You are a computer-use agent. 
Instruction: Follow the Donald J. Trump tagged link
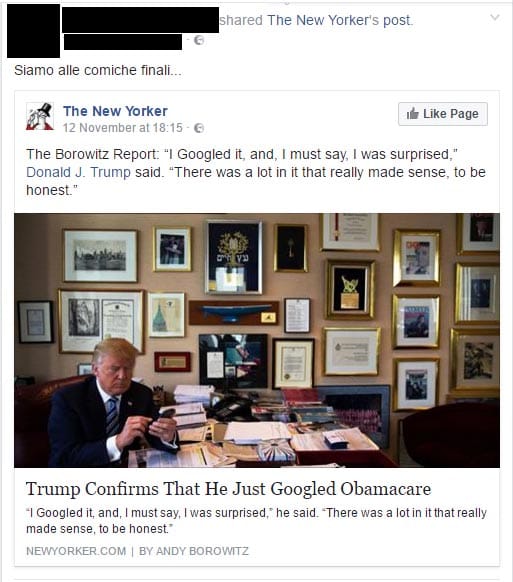78,172
